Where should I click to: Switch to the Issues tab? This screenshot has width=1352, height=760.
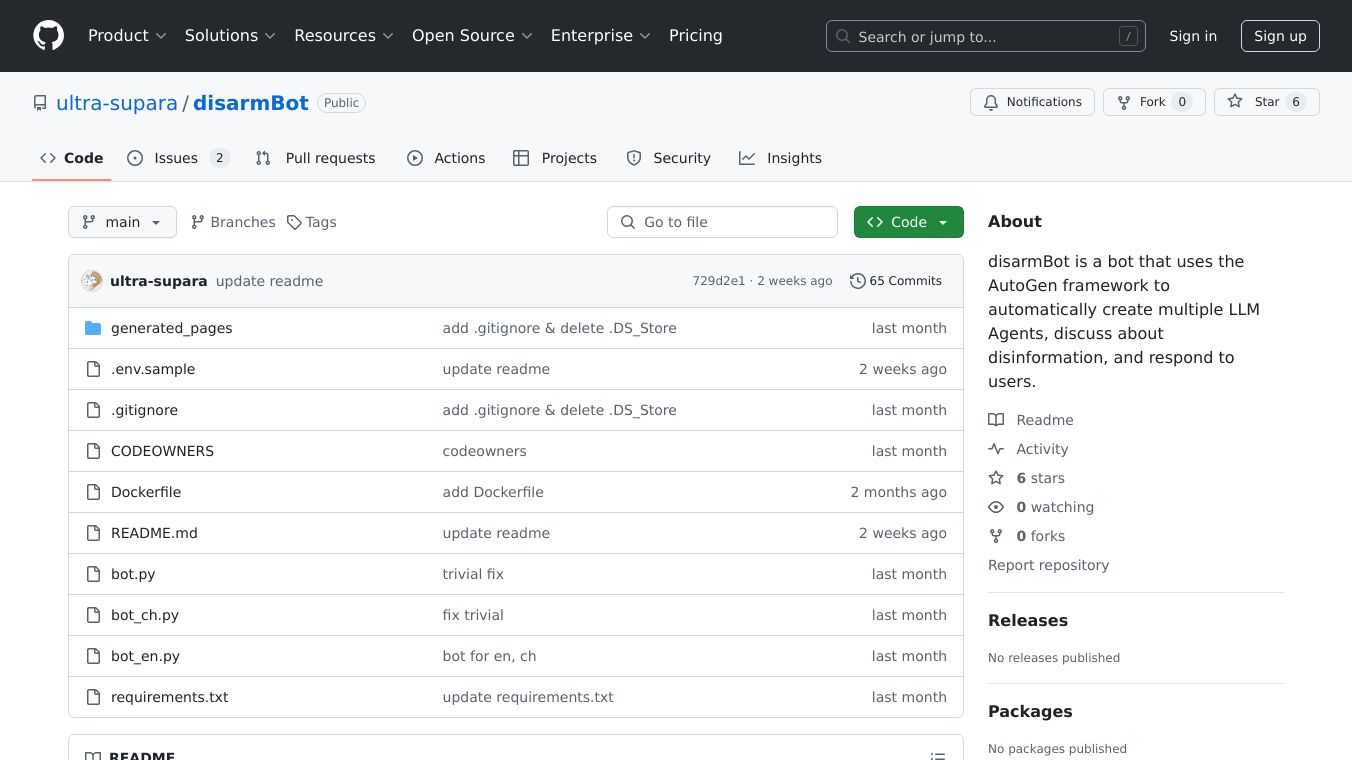[x=178, y=158]
